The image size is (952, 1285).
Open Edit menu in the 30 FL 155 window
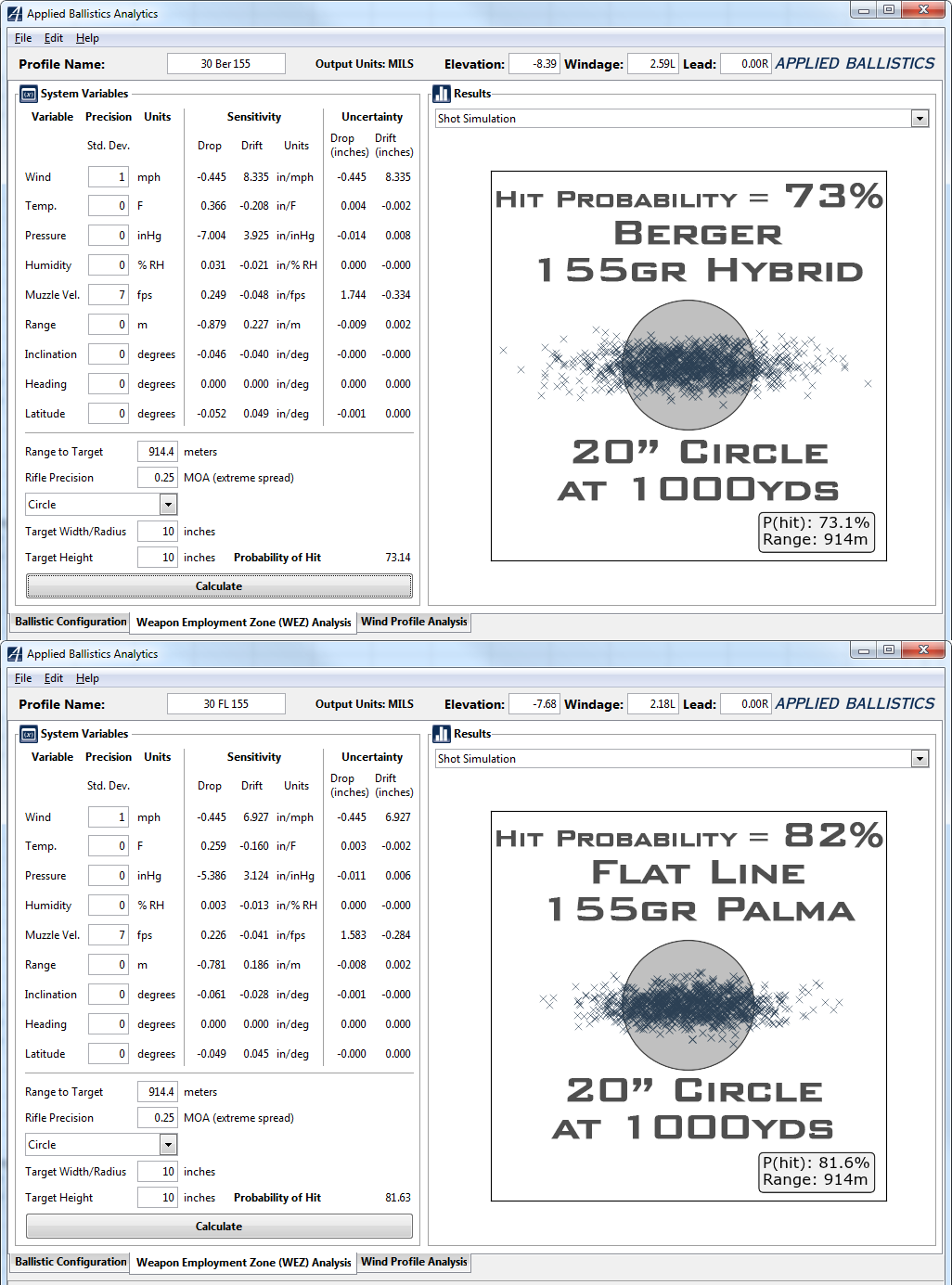pos(54,678)
